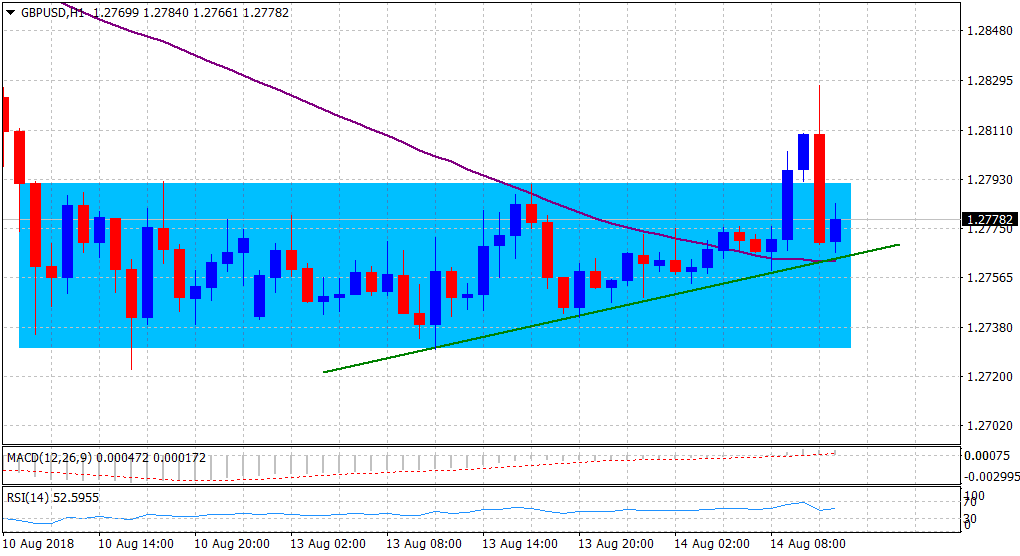Viewport: 1020px width, 556px height.
Task: Click the MACD scale value 0.00075
Action: point(984,456)
